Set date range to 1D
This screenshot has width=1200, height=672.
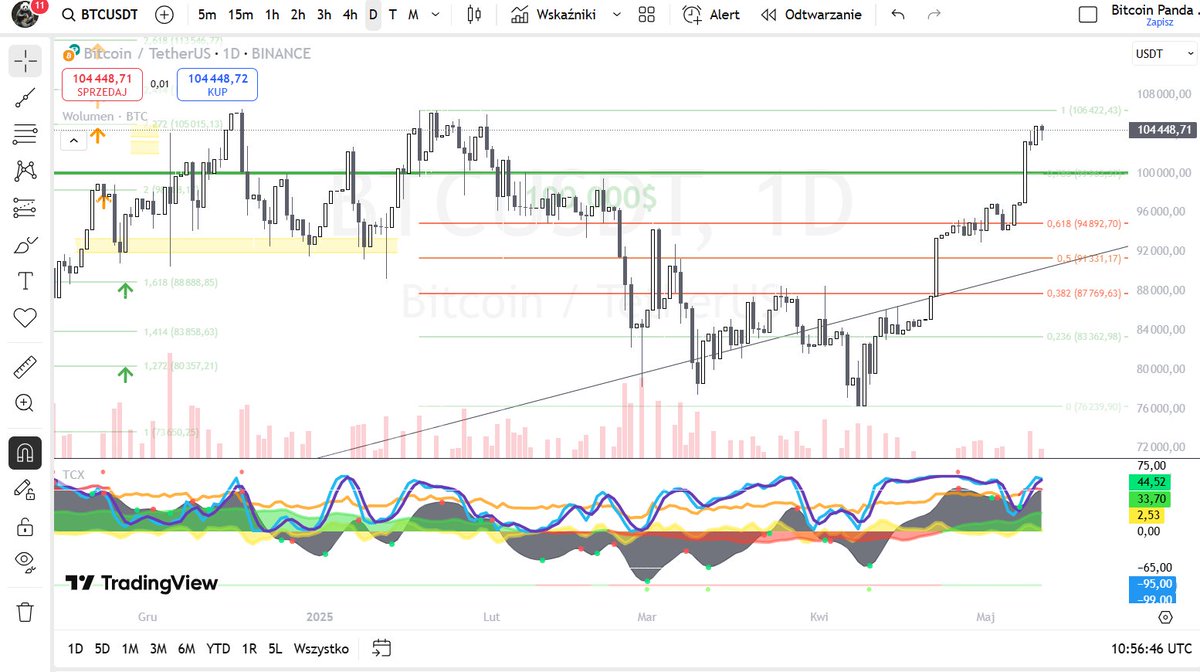coord(75,648)
